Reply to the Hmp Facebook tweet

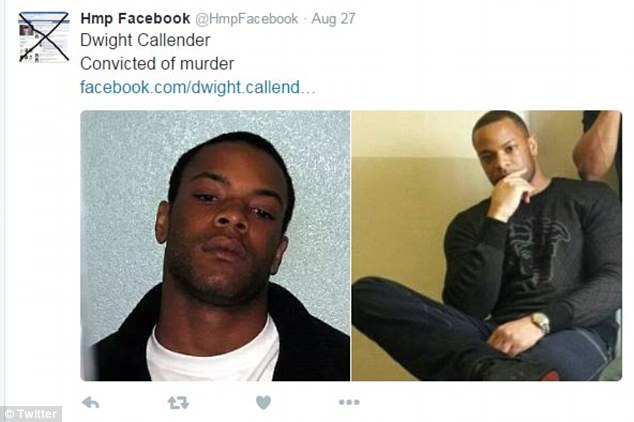91,403
